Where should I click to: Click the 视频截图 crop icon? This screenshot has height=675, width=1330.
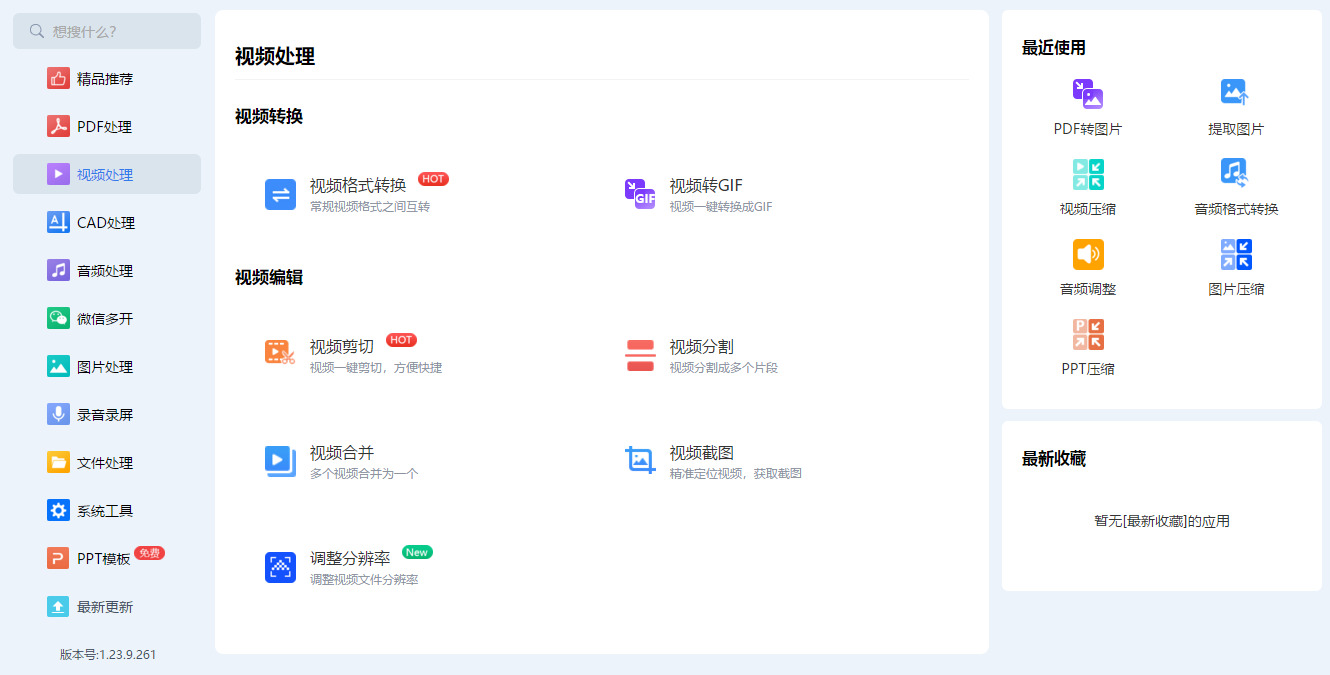(x=640, y=461)
